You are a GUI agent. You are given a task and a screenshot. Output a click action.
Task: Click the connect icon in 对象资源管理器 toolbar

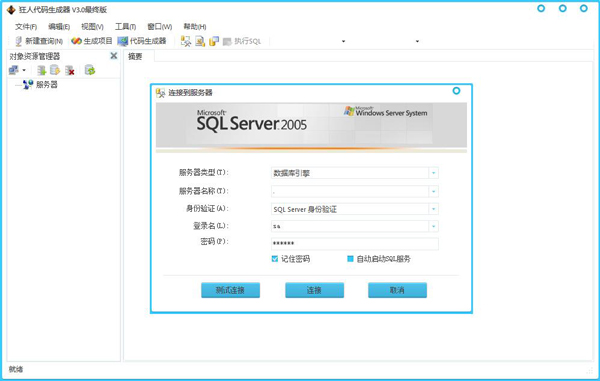(14, 70)
